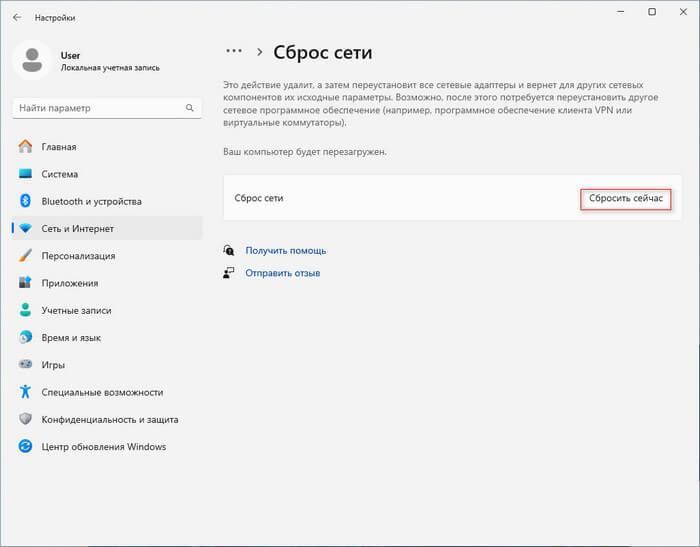Click the Время и язык globe icon
Screen dimensions: 700x547
[26, 338]
